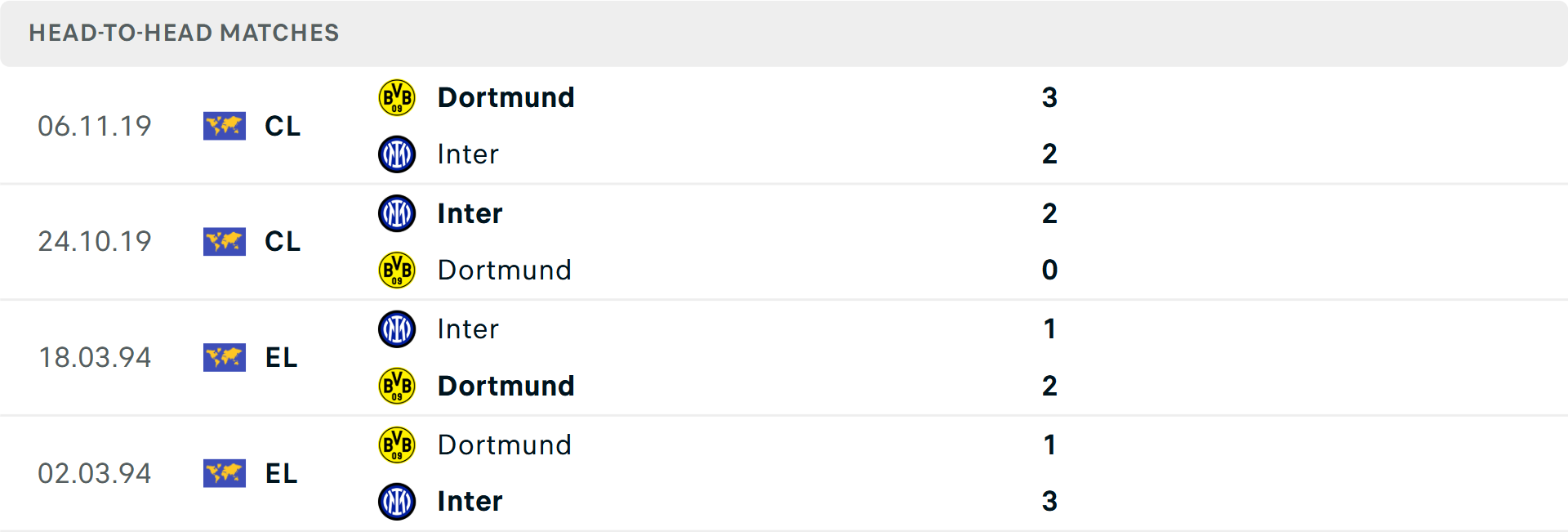Click Dortmund crest in 06.11.19 match
This screenshot has width=1568, height=532.
click(x=397, y=97)
